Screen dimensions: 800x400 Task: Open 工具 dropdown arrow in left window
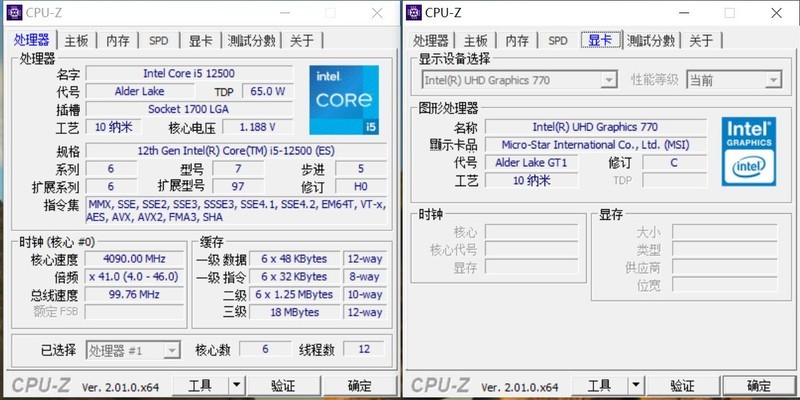[x=236, y=385]
